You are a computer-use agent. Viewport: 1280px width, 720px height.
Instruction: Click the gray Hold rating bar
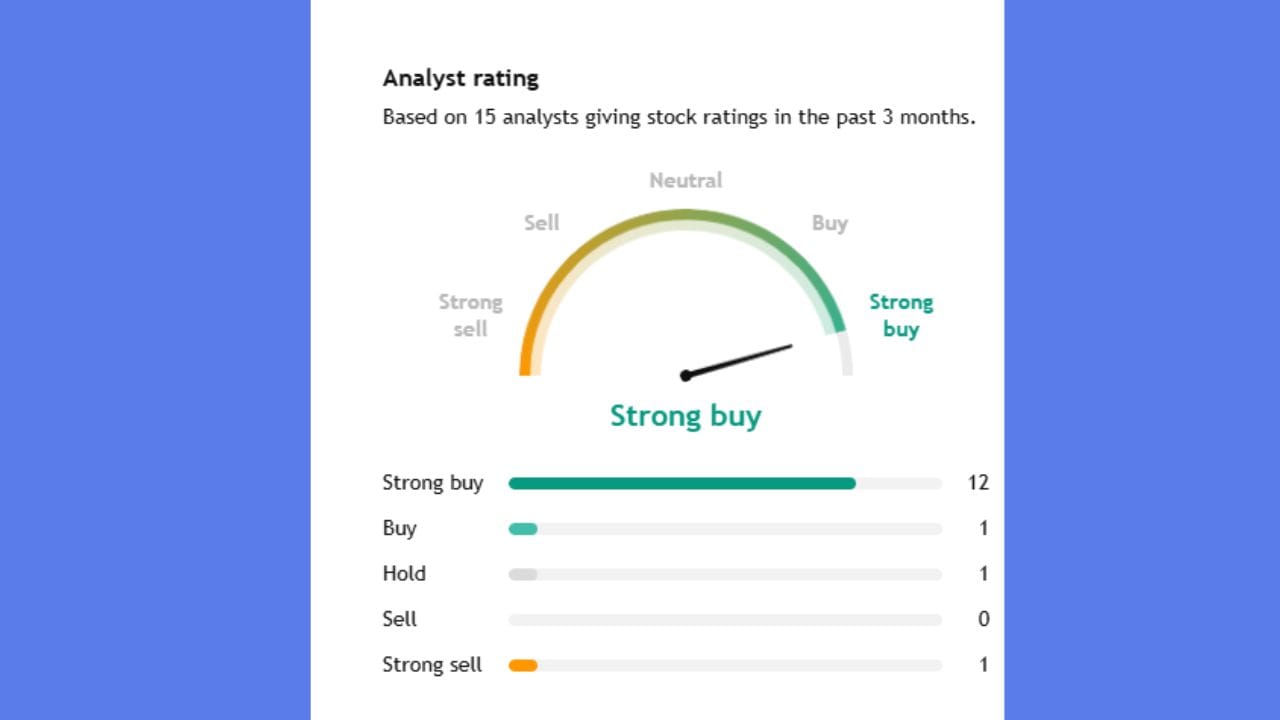coord(523,574)
